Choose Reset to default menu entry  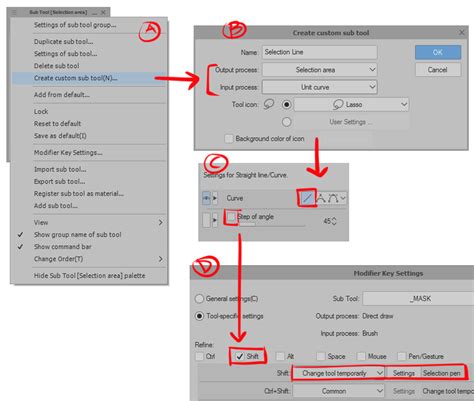[89, 124]
